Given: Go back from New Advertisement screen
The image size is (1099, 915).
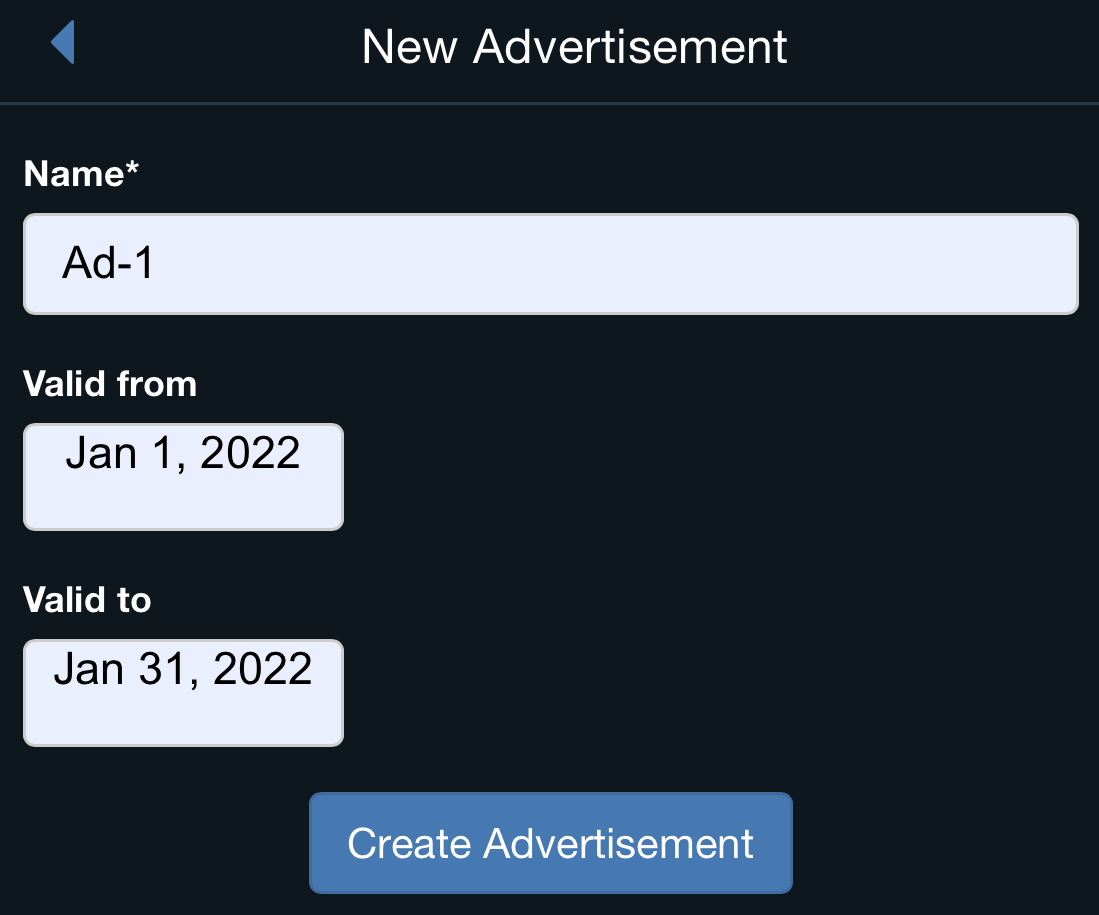Looking at the screenshot, I should point(62,44).
